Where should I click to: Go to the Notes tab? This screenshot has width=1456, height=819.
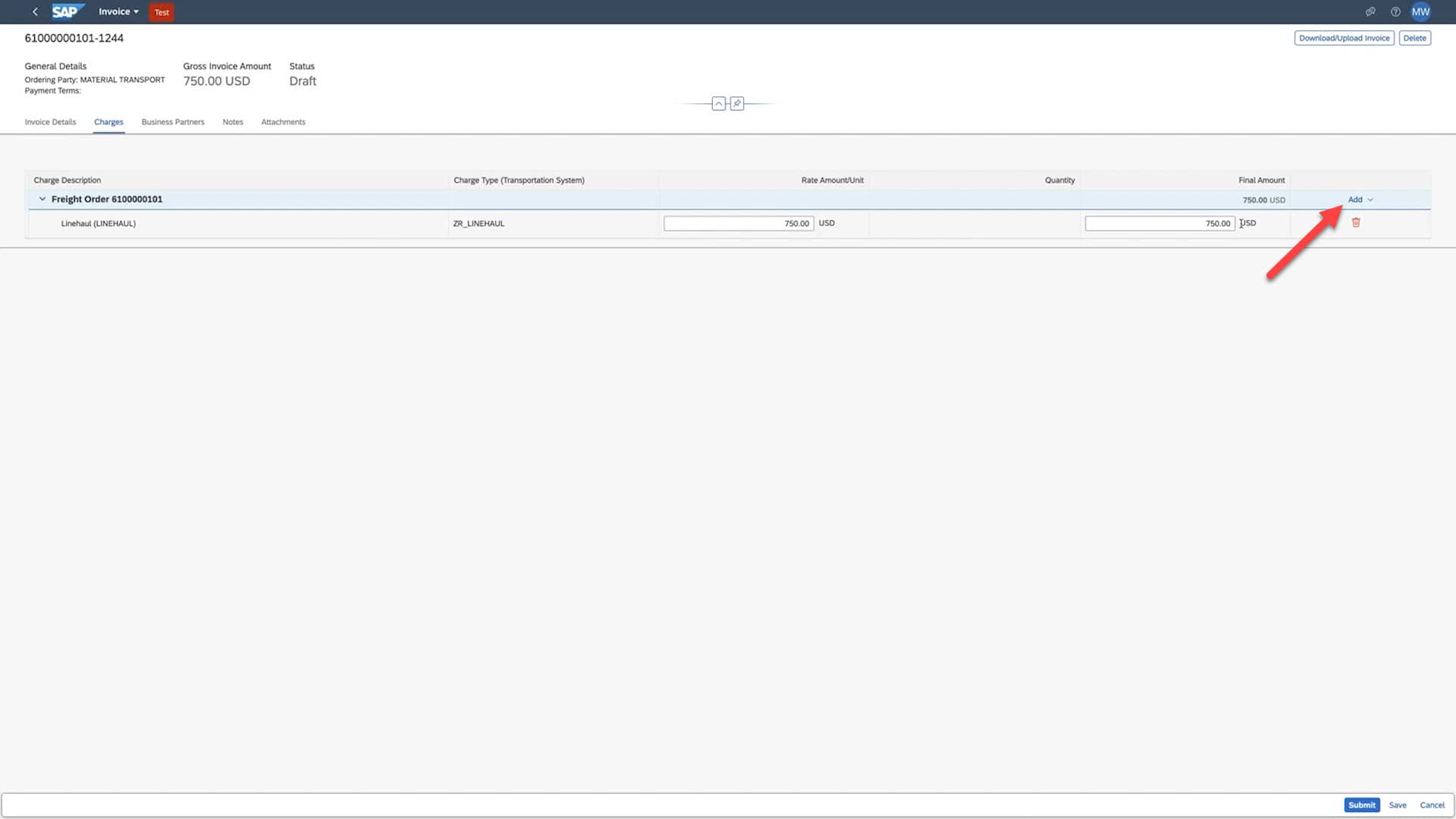pos(233,122)
